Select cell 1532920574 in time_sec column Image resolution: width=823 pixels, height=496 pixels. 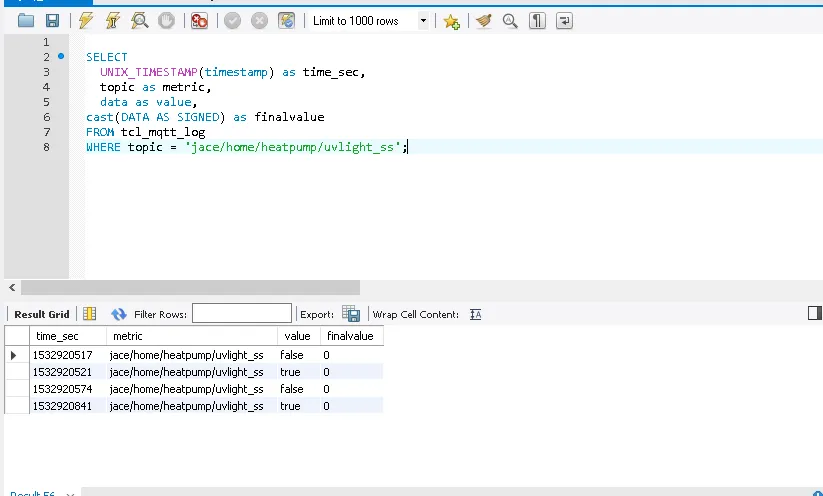point(68,389)
